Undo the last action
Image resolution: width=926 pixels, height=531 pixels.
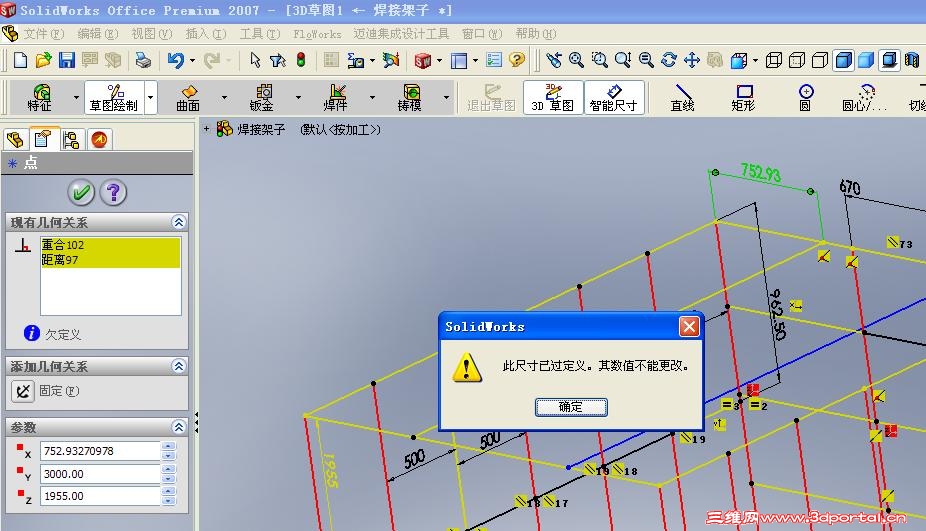pos(175,60)
